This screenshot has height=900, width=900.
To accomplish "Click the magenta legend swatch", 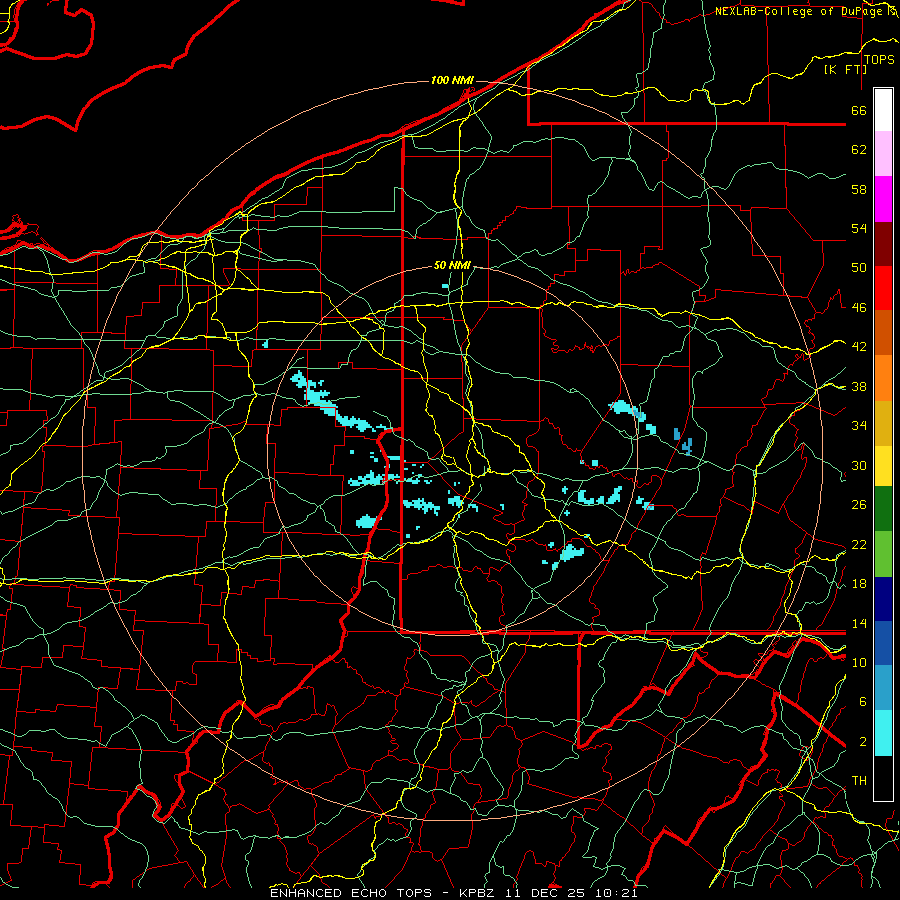I will [x=883, y=199].
